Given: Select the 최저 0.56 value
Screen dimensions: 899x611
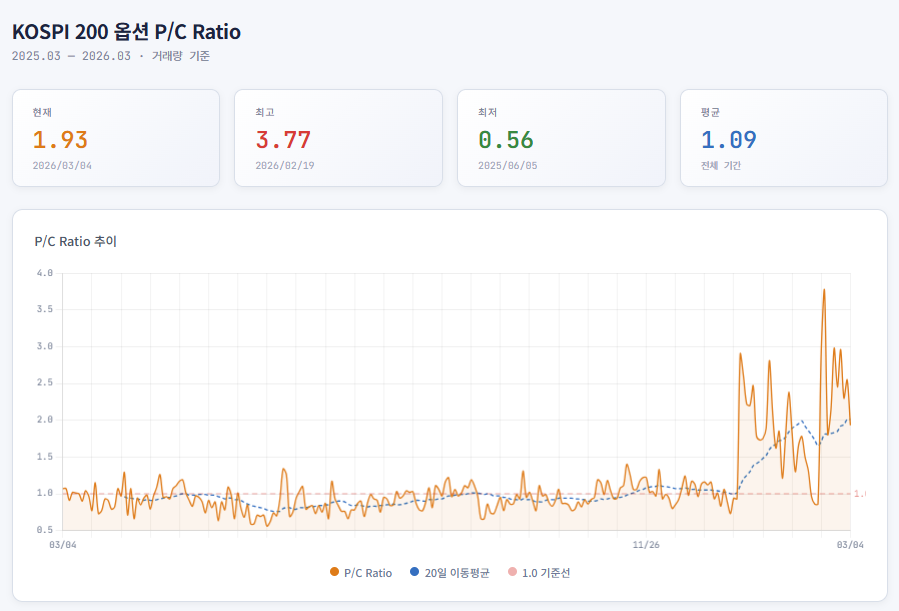Looking at the screenshot, I should [506, 140].
